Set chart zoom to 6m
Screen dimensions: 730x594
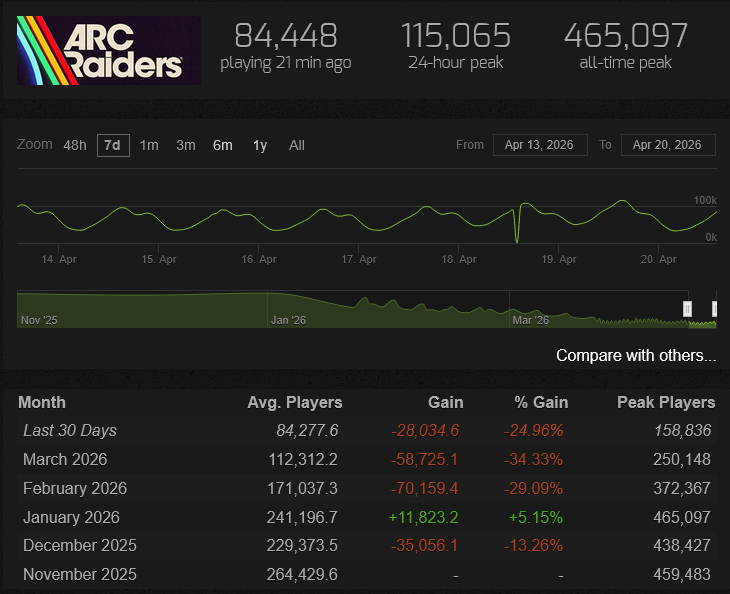(223, 145)
